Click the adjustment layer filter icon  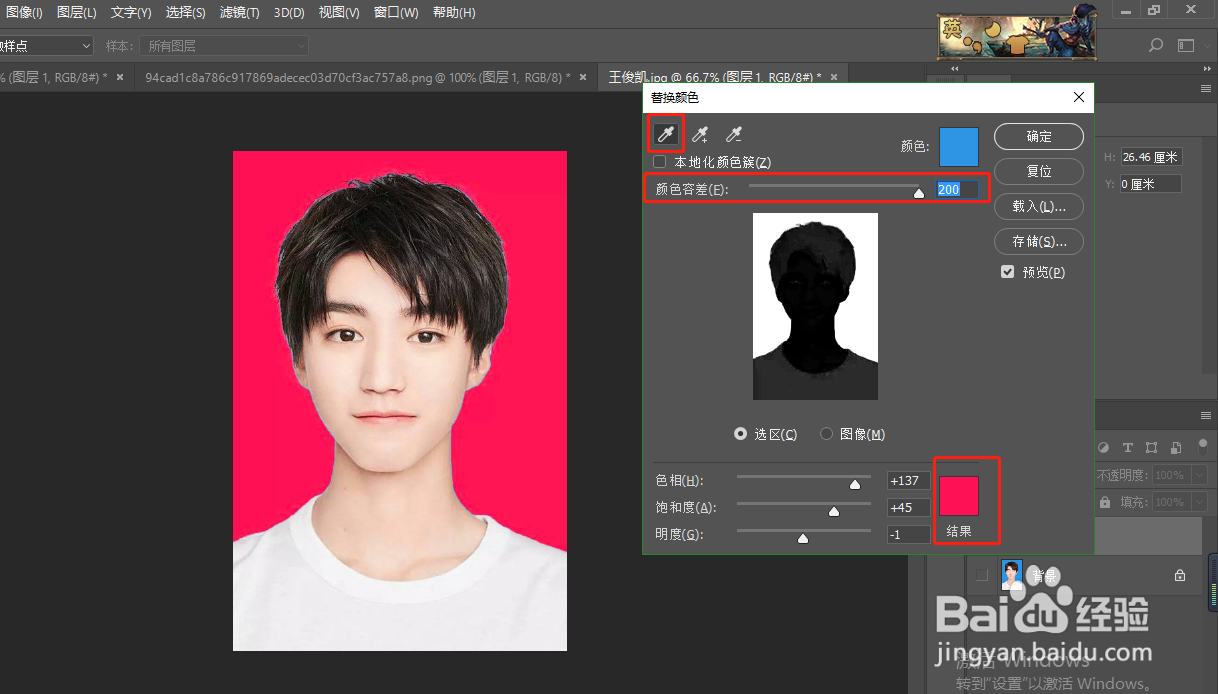coord(1104,447)
